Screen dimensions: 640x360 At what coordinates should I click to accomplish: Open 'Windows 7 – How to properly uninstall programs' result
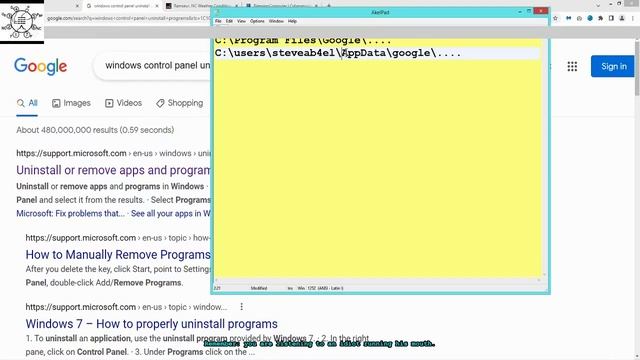[x=151, y=324]
